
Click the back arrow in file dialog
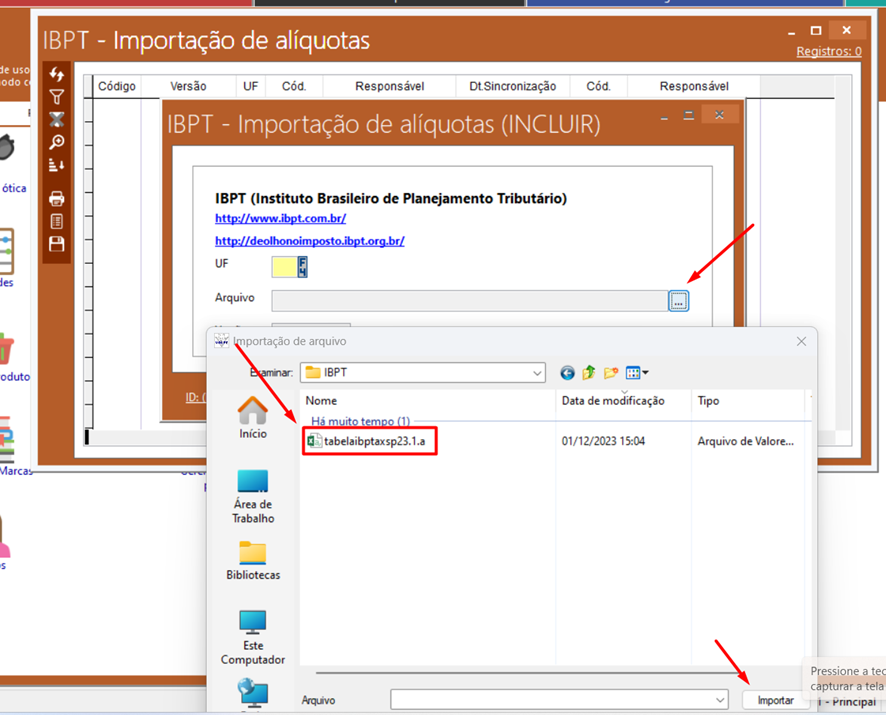pos(567,373)
